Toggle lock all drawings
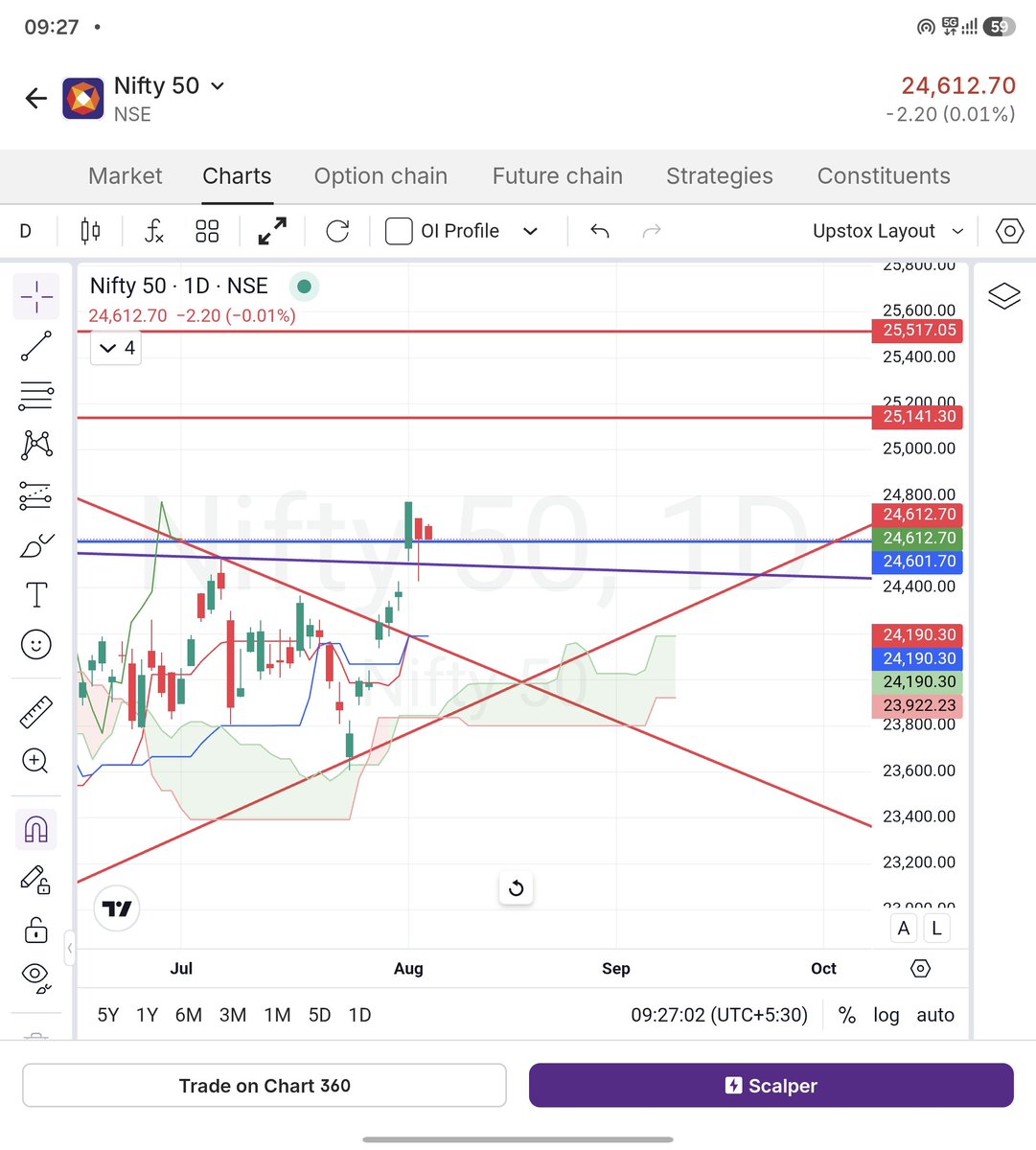Viewport: 1036px width, 1150px height. click(36, 930)
